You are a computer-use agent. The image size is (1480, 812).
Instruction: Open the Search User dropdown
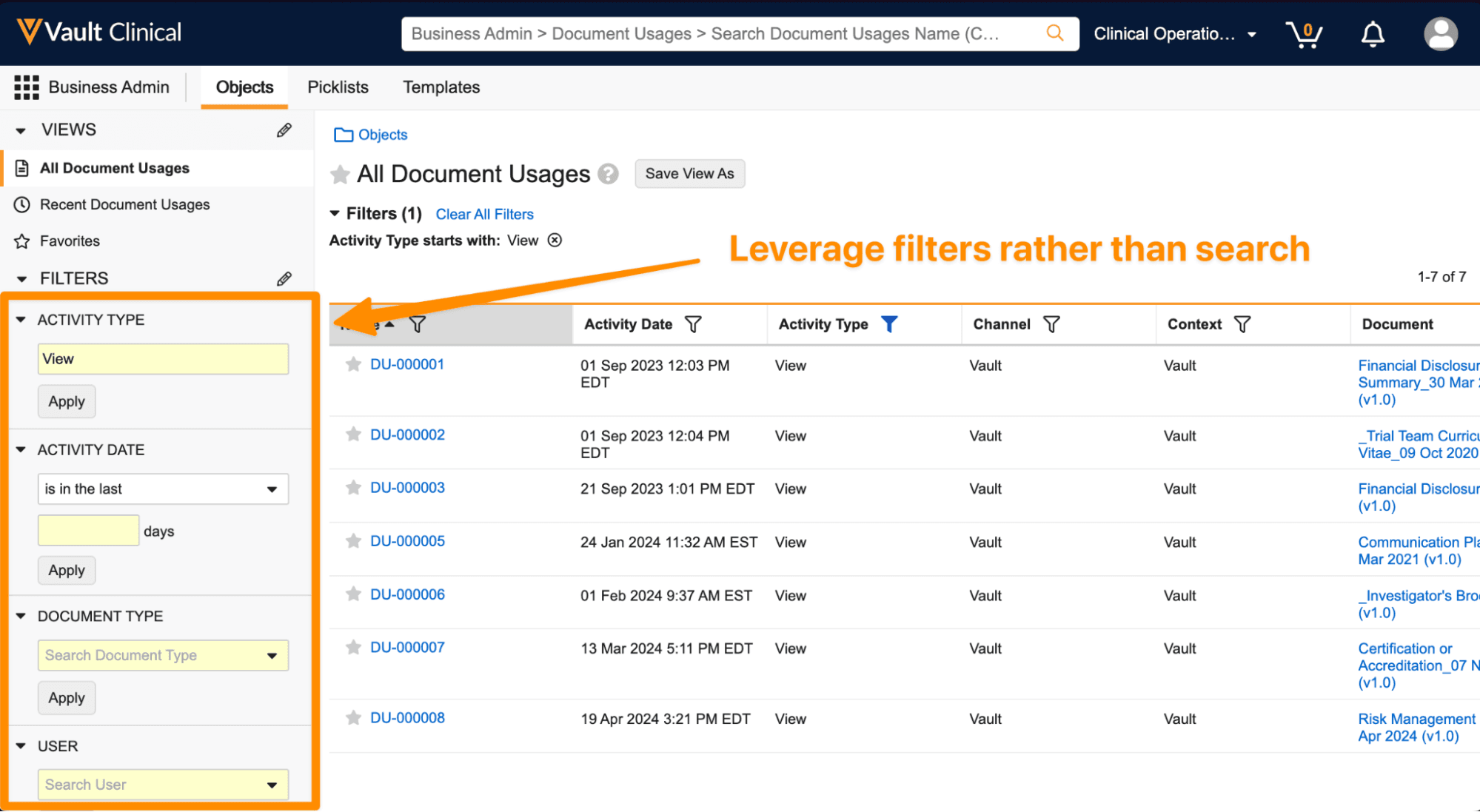click(x=163, y=785)
